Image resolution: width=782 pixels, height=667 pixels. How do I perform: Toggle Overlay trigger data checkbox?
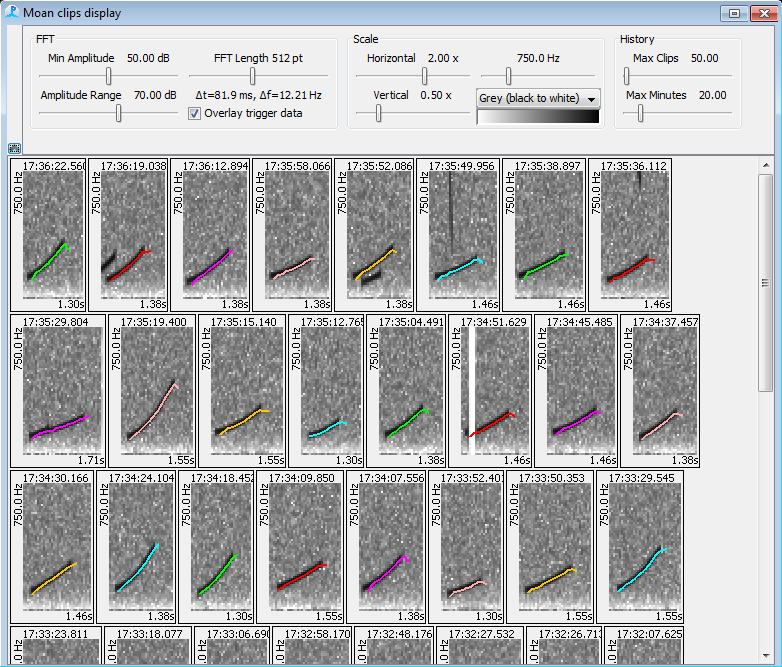pyautogui.click(x=195, y=114)
